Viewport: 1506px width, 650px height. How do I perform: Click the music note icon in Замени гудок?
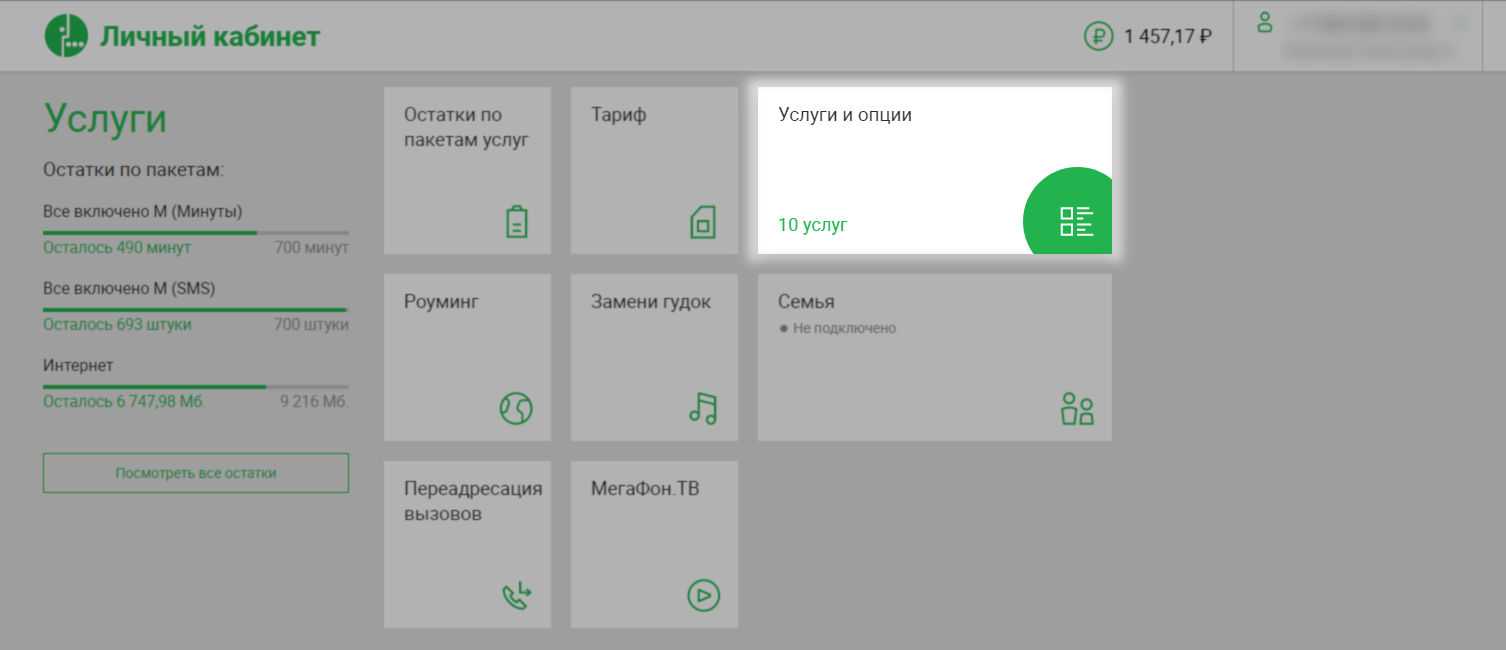(x=703, y=407)
